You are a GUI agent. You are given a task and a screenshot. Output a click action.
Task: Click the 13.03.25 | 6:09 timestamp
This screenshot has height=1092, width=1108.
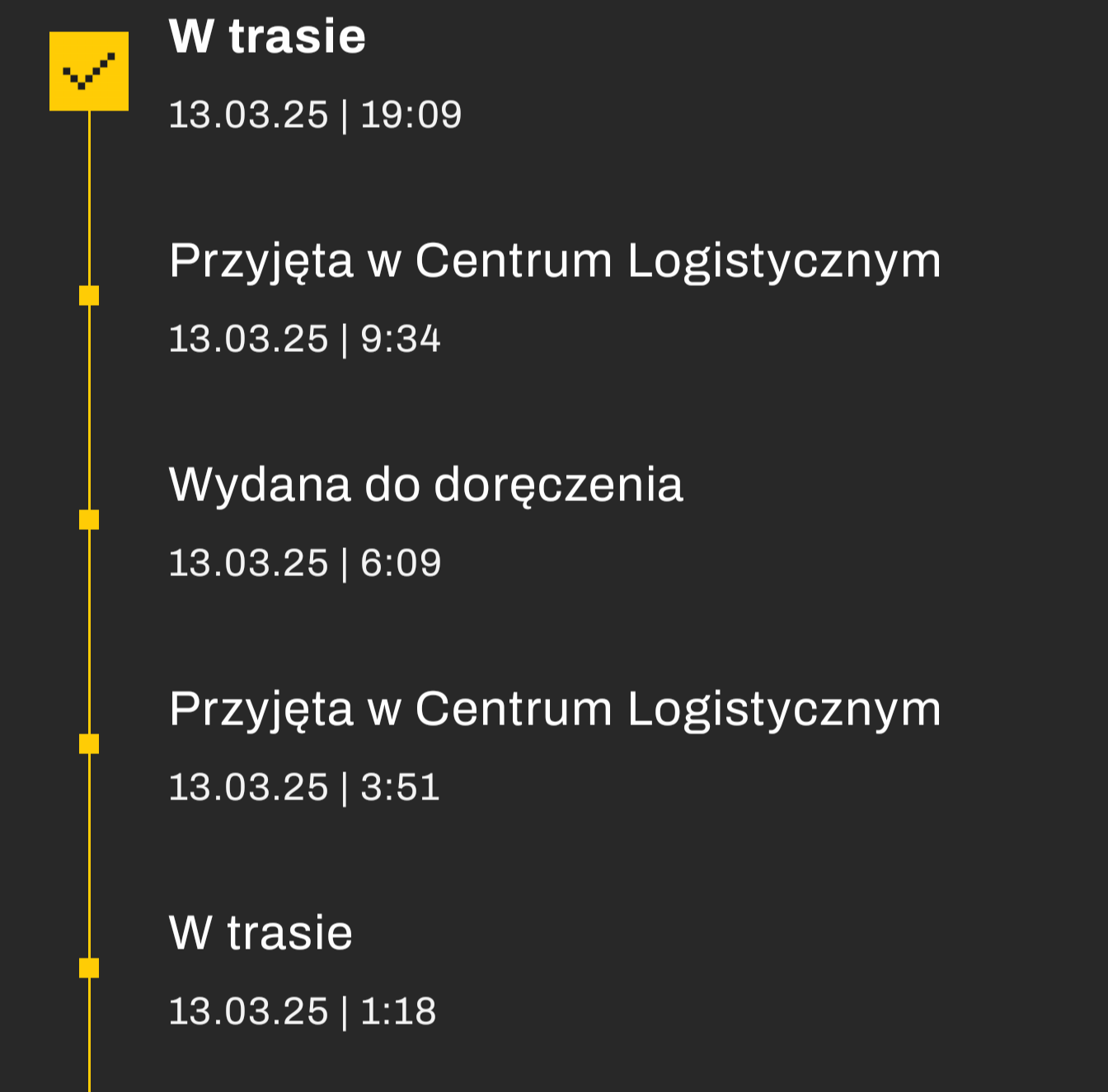[304, 563]
